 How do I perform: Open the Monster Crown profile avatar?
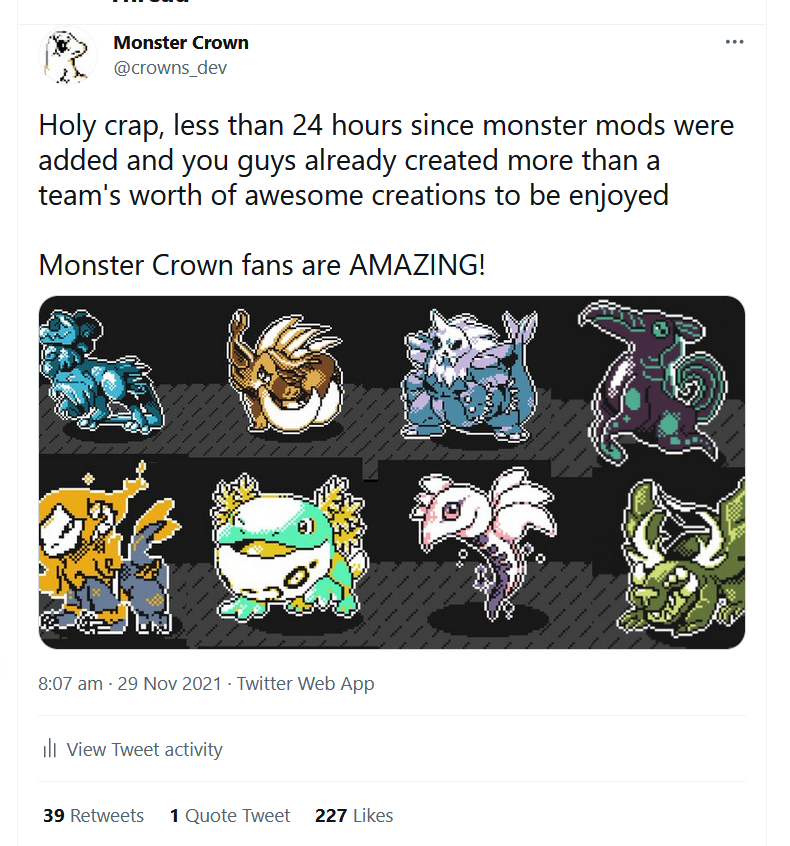(x=67, y=56)
